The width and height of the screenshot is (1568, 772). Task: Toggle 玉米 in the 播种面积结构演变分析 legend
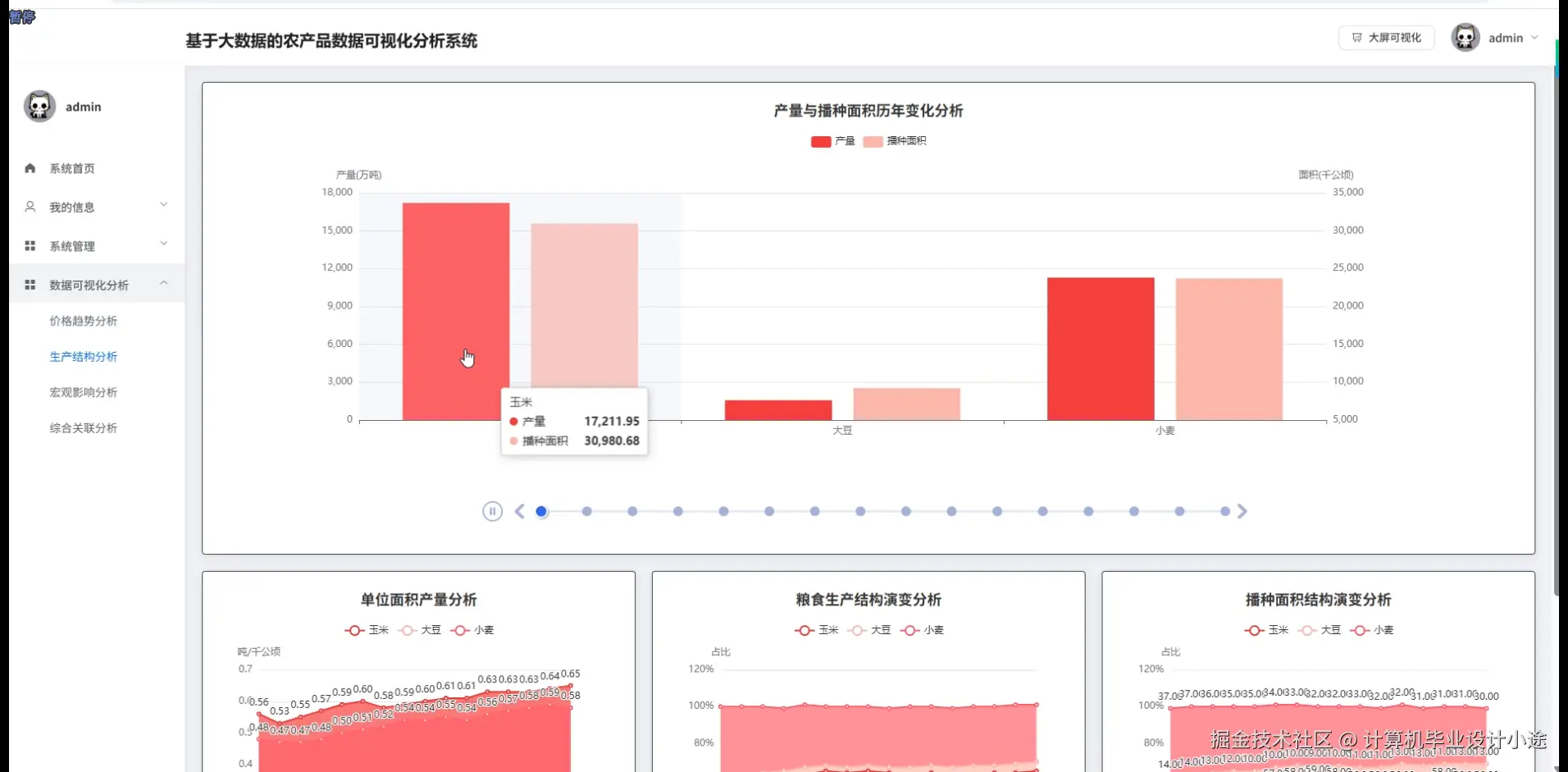coord(1266,630)
